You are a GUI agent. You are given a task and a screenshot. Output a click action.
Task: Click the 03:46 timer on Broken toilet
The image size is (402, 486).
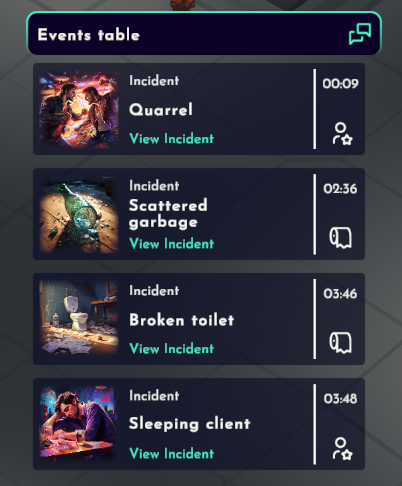340,294
